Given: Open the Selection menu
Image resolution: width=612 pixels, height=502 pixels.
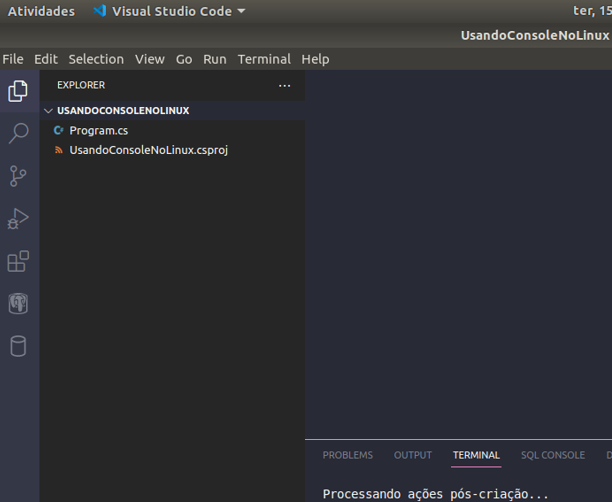Looking at the screenshot, I should click(x=96, y=59).
